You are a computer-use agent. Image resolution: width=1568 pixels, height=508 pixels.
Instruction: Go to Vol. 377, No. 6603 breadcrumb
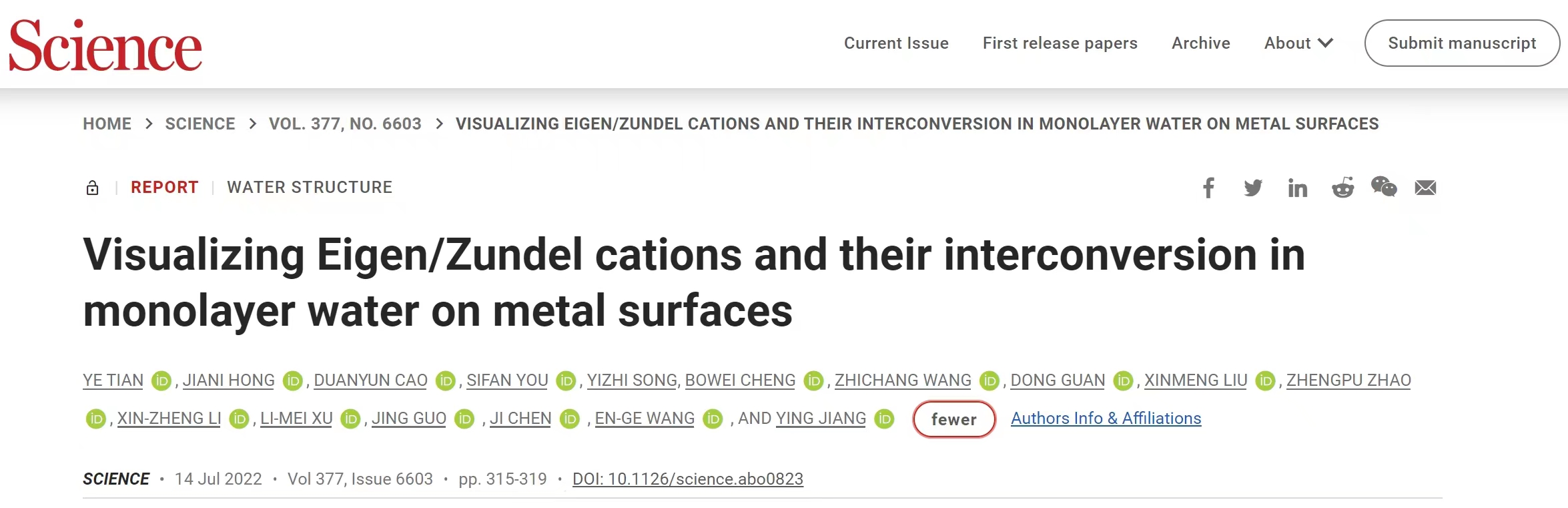345,124
